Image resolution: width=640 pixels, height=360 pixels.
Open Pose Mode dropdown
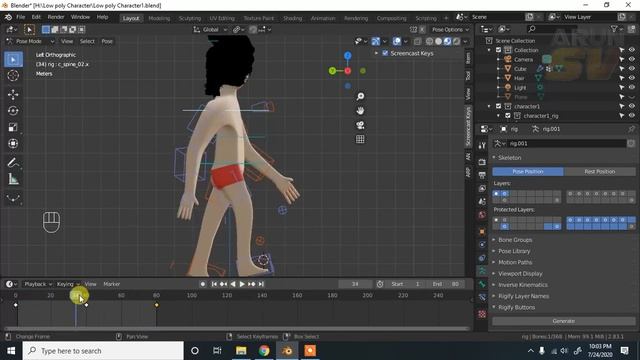coord(30,41)
